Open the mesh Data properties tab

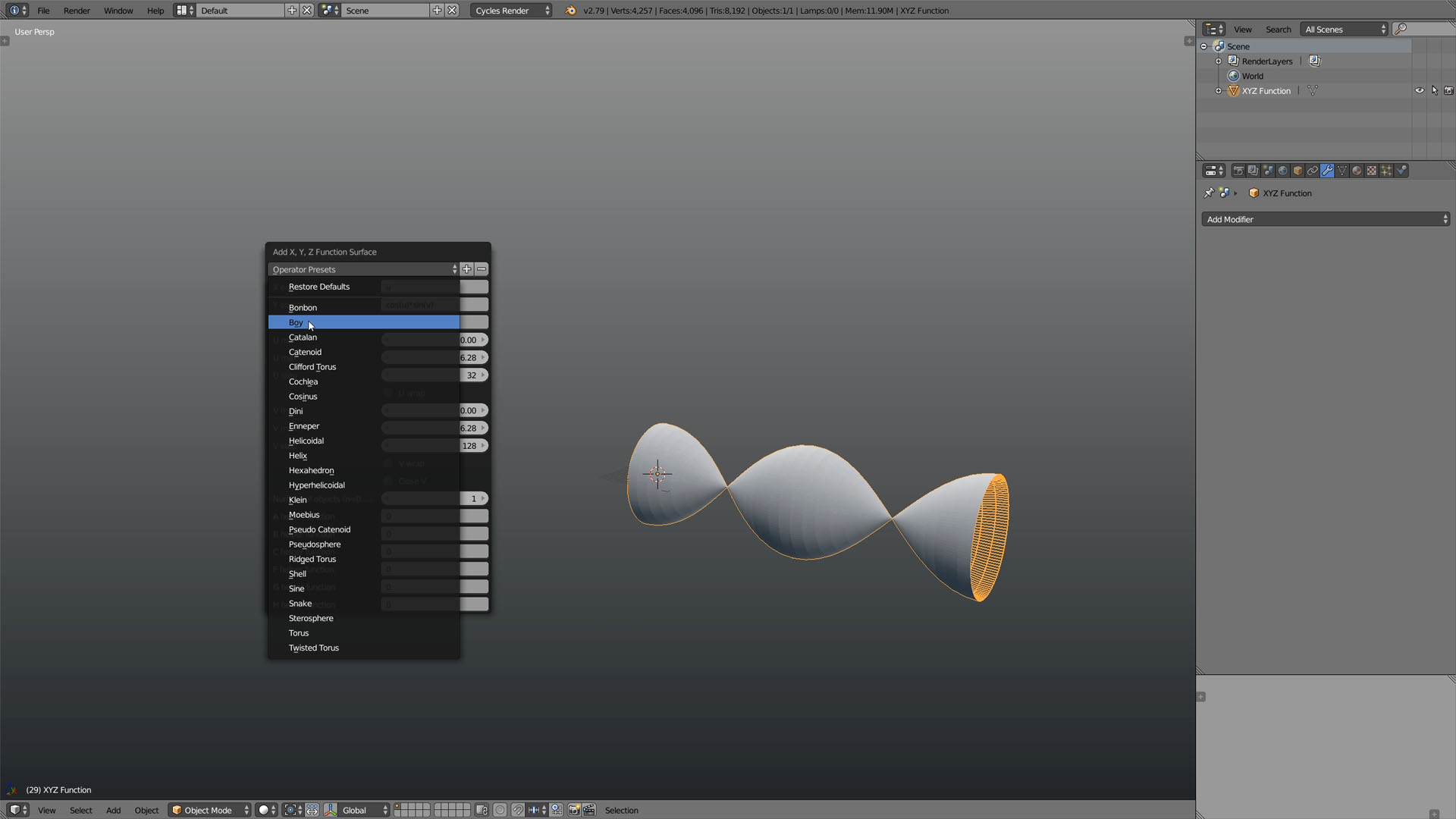(x=1341, y=171)
